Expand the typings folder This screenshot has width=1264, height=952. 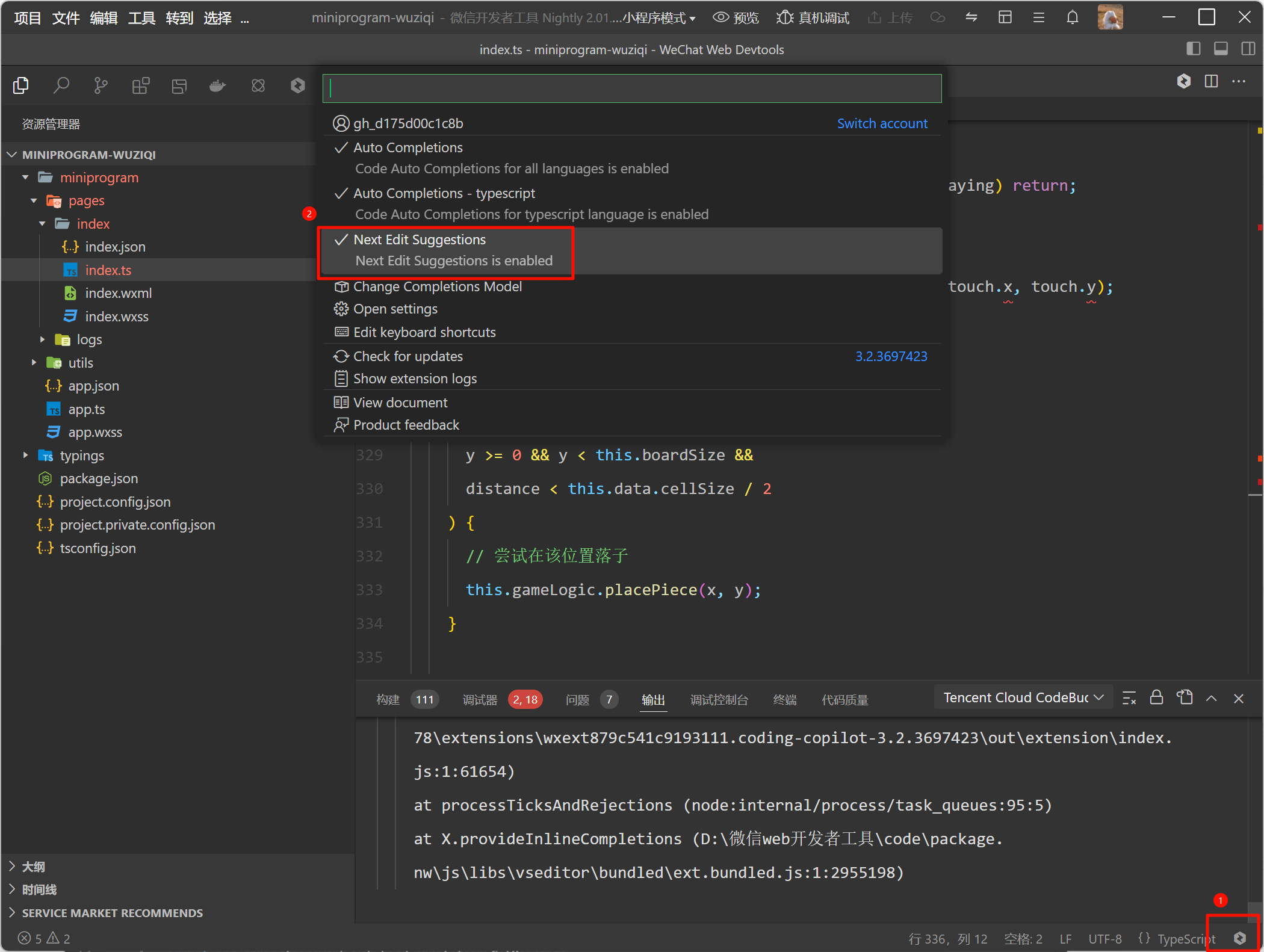click(x=82, y=456)
